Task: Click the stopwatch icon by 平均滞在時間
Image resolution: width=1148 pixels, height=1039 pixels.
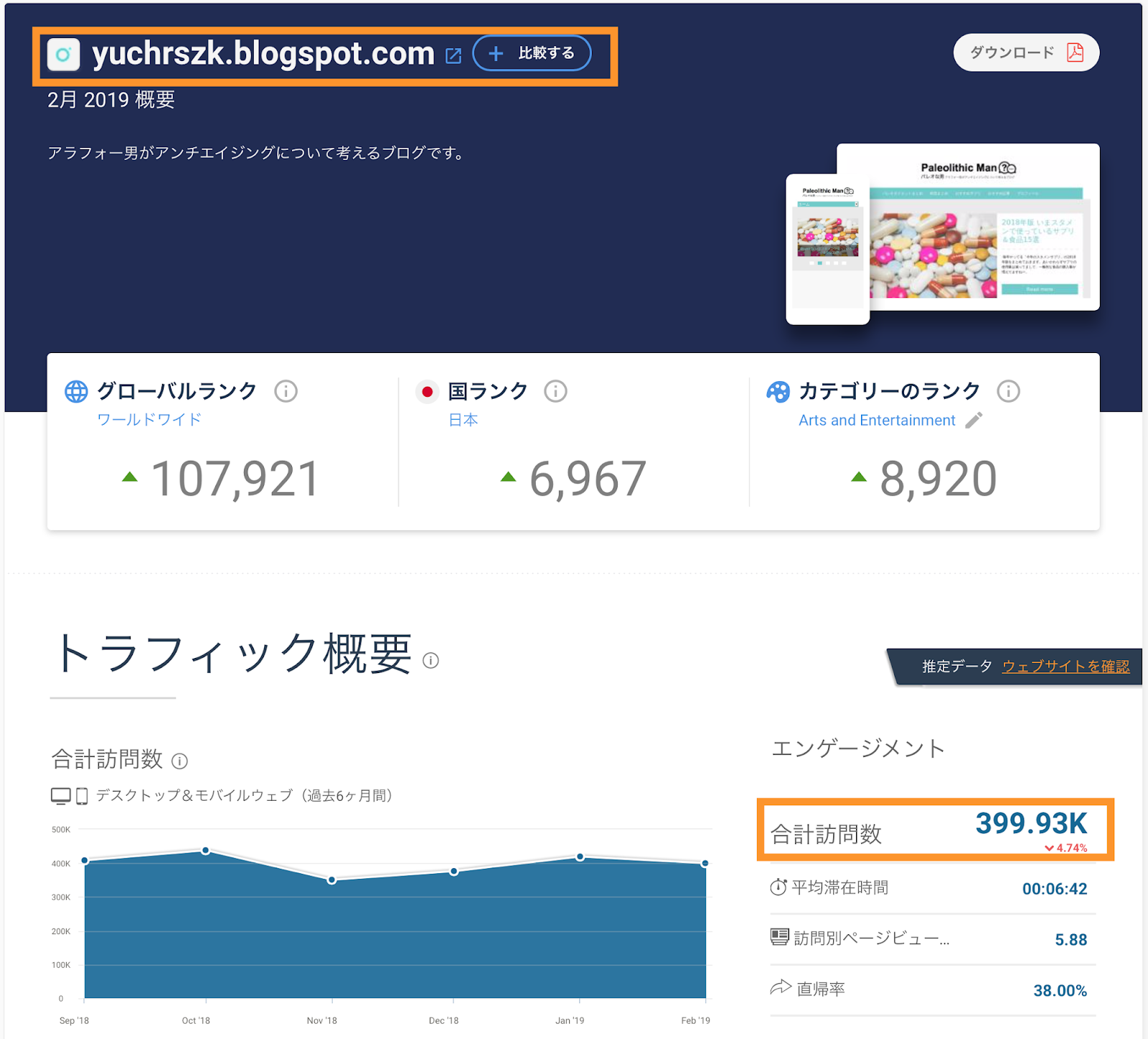Action: (x=778, y=887)
